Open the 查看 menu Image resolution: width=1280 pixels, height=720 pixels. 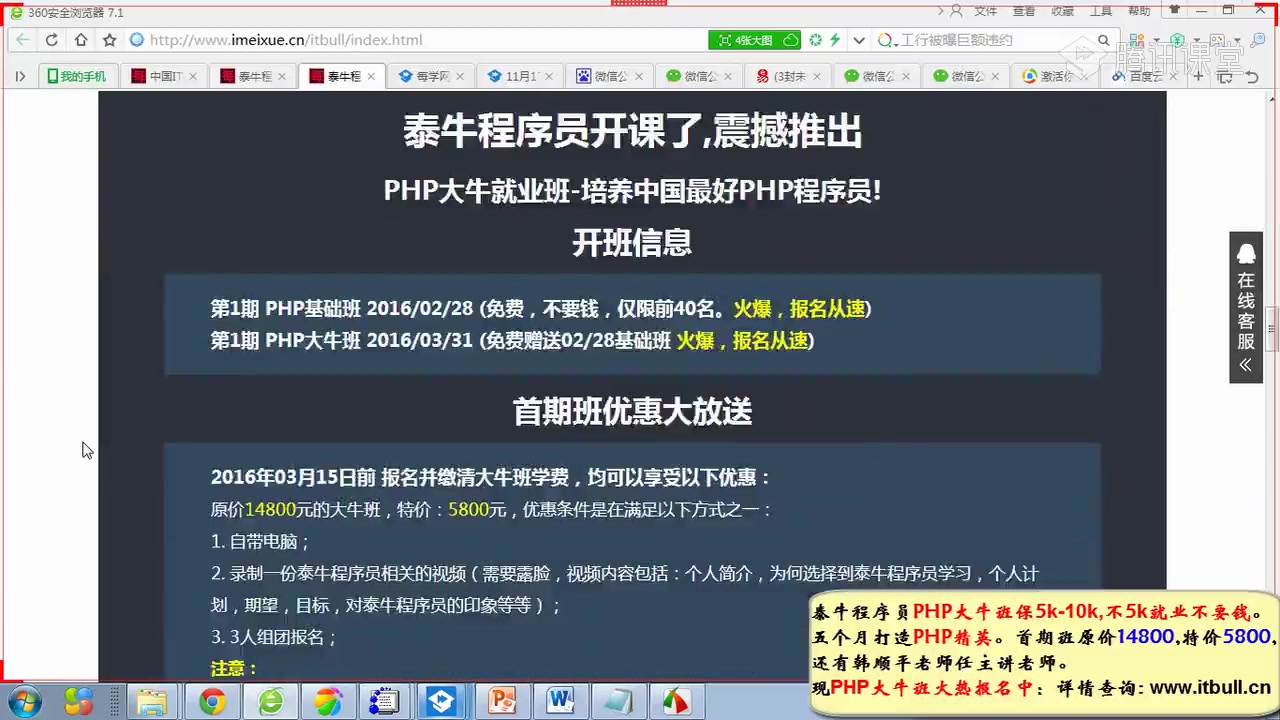point(1024,11)
